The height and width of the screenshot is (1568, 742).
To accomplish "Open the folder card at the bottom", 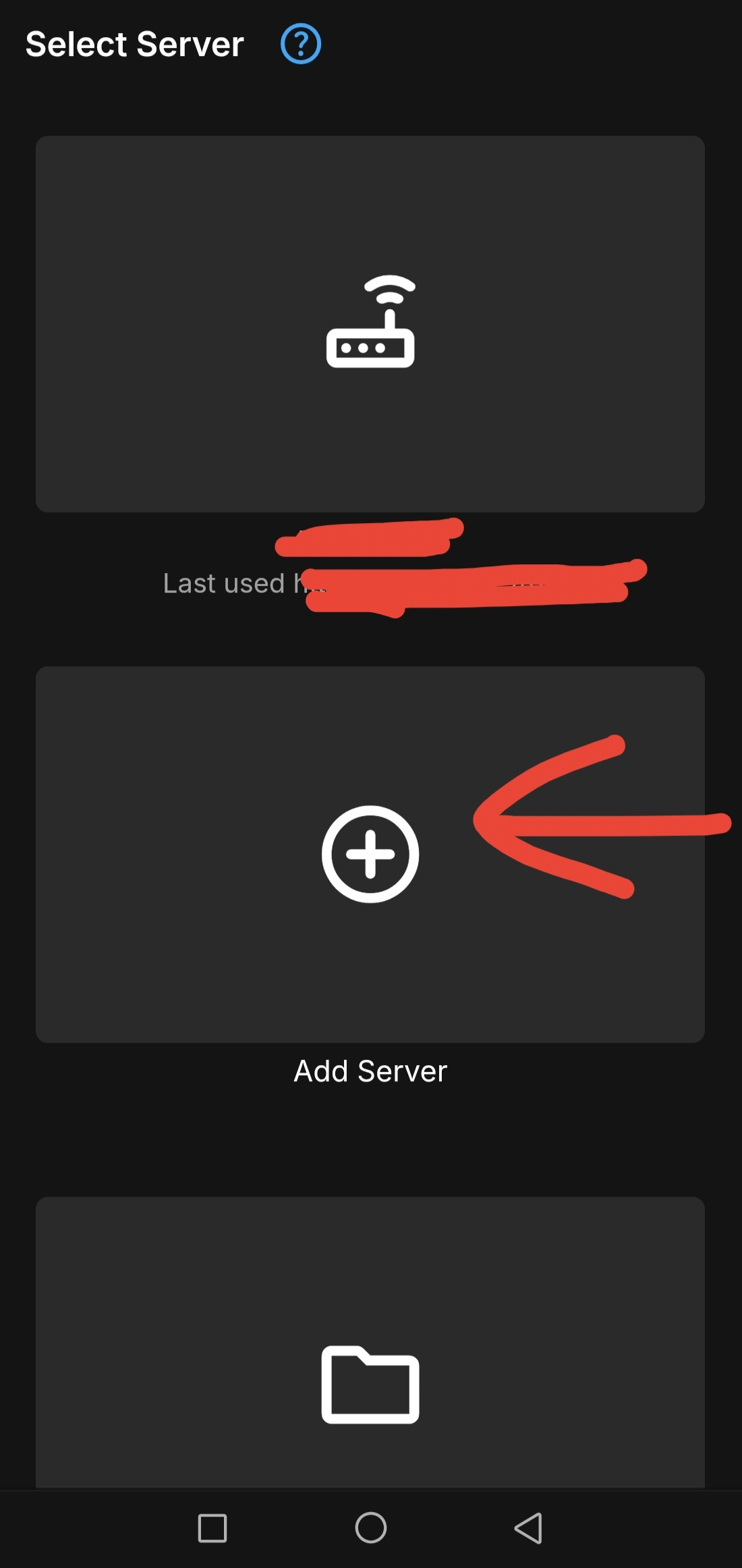I will pos(370,1343).
